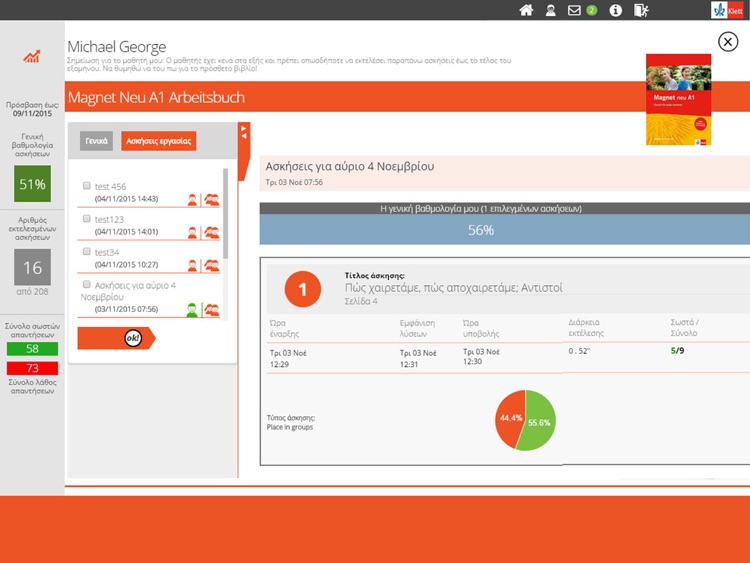Click the access date 09/11/2015
The image size is (750, 563).
click(x=32, y=113)
